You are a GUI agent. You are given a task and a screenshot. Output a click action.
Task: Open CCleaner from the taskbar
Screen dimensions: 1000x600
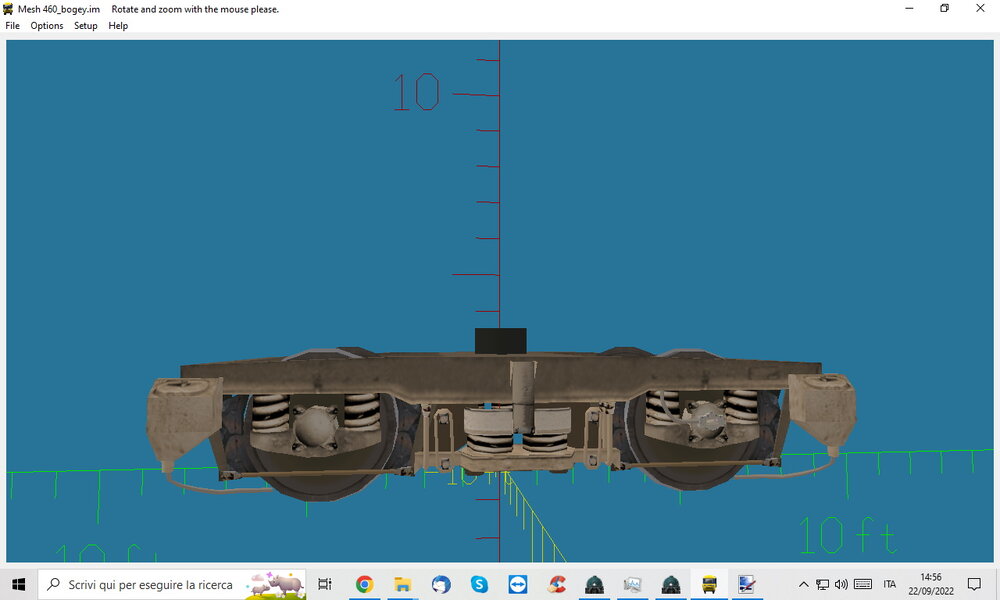556,584
